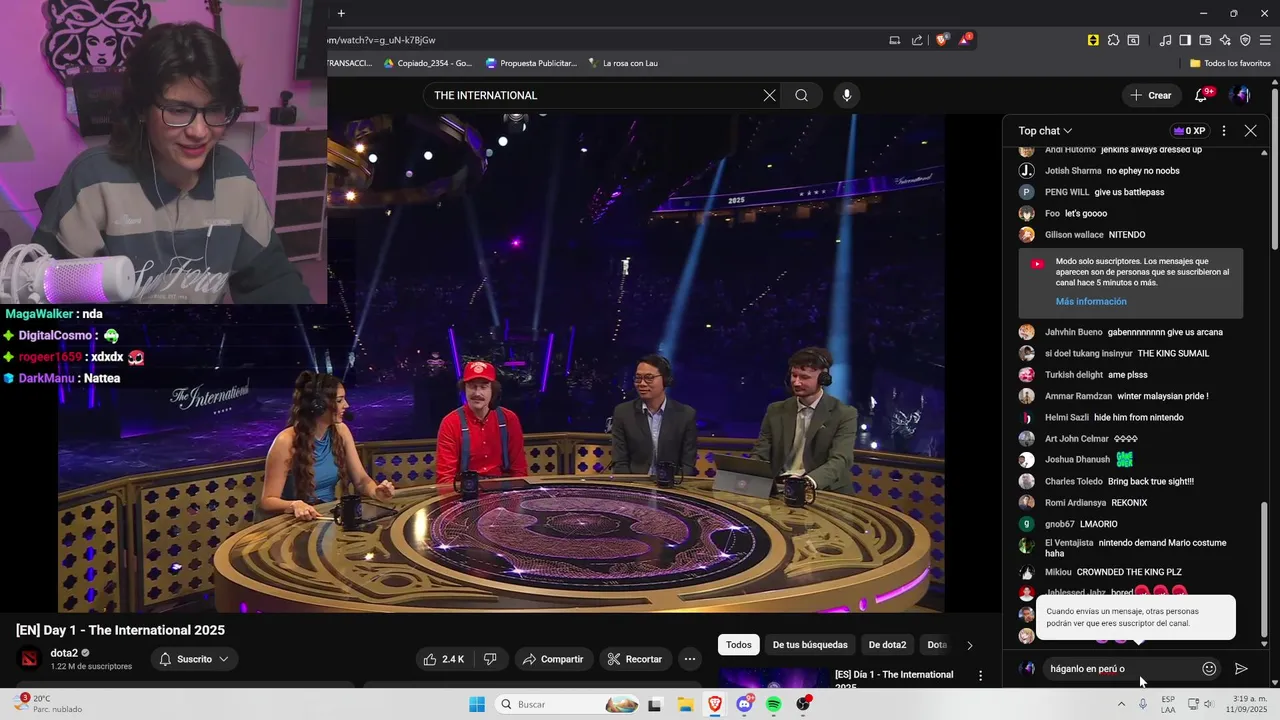
Task: Click the YouTube search magnifier button
Action: 802,95
